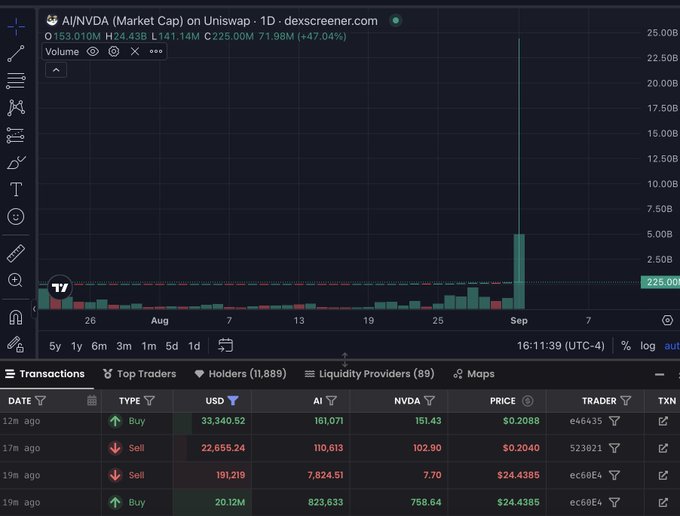Activate the zoom in tool
680x516 pixels.
pyautogui.click(x=16, y=280)
